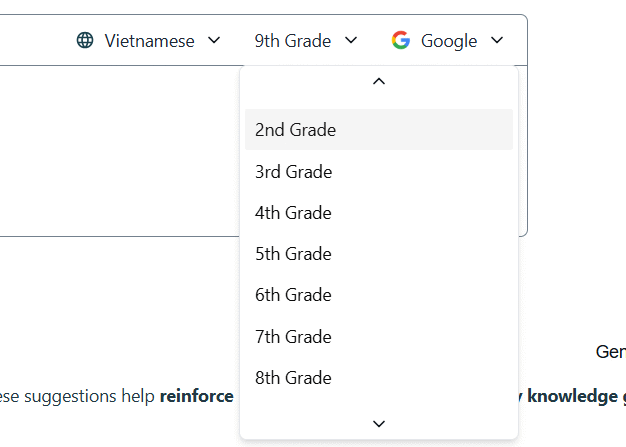This screenshot has height=447, width=626.
Task: Click the Vietnamese language label
Action: click(x=149, y=41)
